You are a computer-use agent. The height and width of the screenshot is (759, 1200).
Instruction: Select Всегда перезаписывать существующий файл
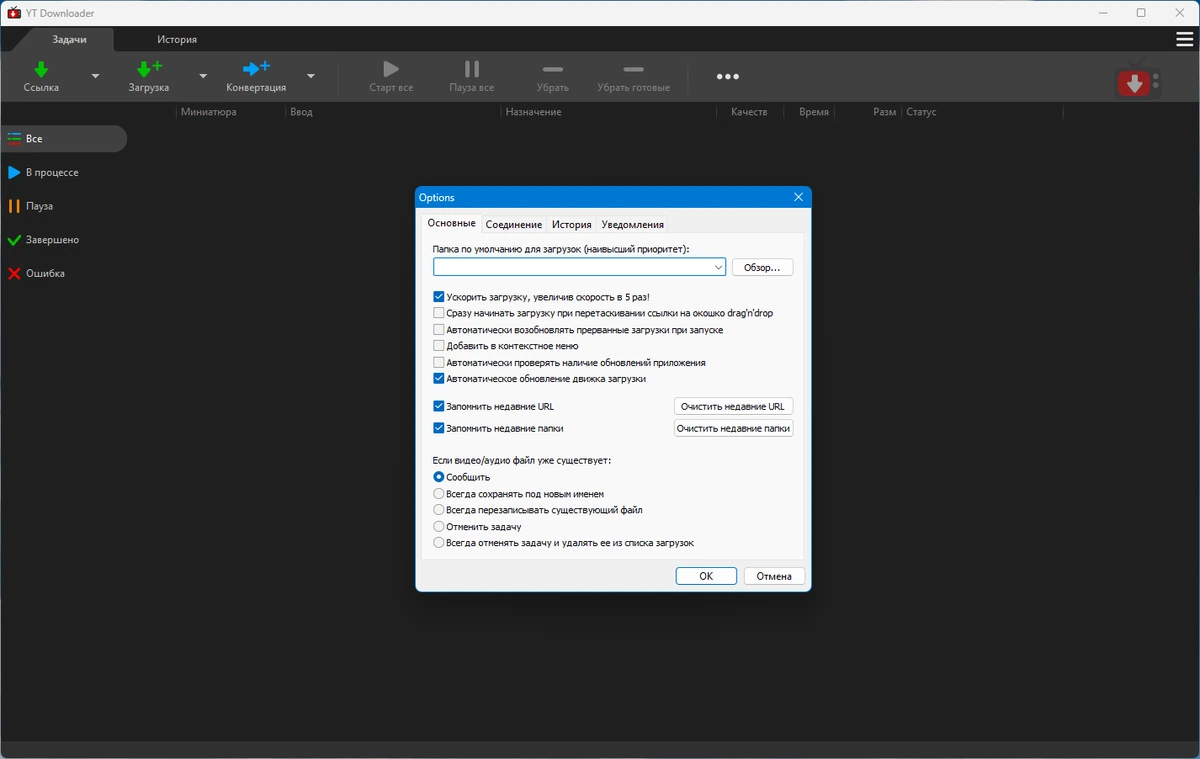click(x=439, y=510)
